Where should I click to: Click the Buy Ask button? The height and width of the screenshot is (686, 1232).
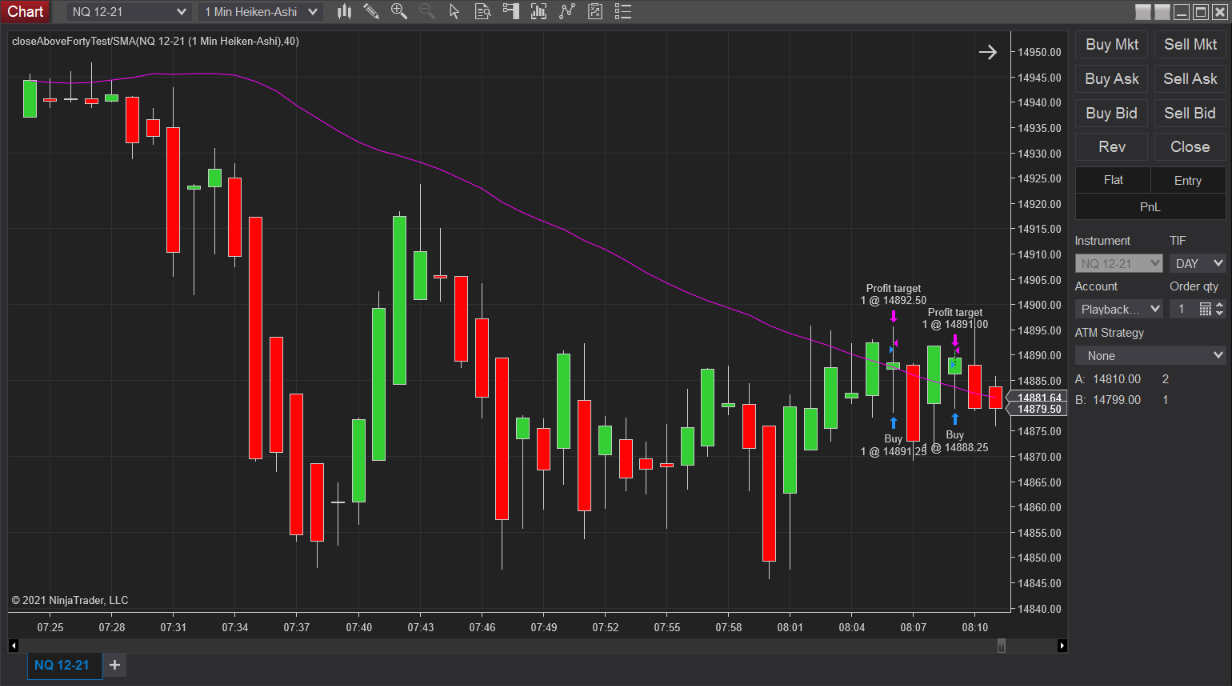point(1112,78)
